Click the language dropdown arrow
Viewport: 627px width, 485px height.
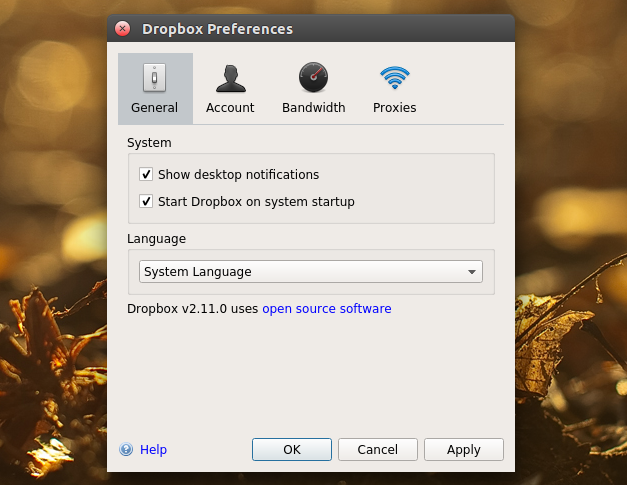click(x=472, y=272)
